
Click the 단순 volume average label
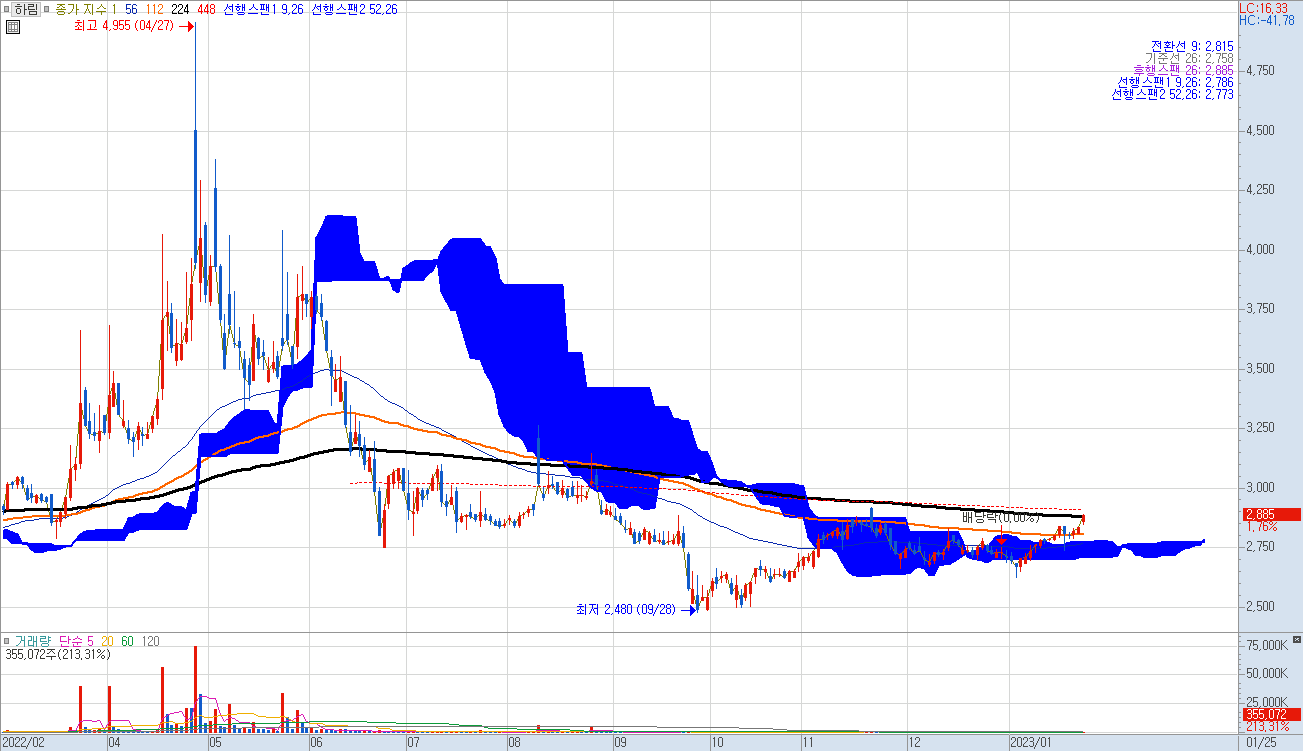point(71,640)
